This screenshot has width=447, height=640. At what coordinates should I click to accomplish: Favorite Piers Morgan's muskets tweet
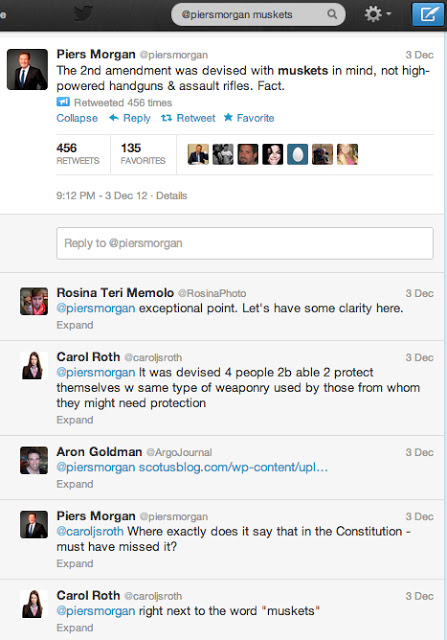[249, 118]
